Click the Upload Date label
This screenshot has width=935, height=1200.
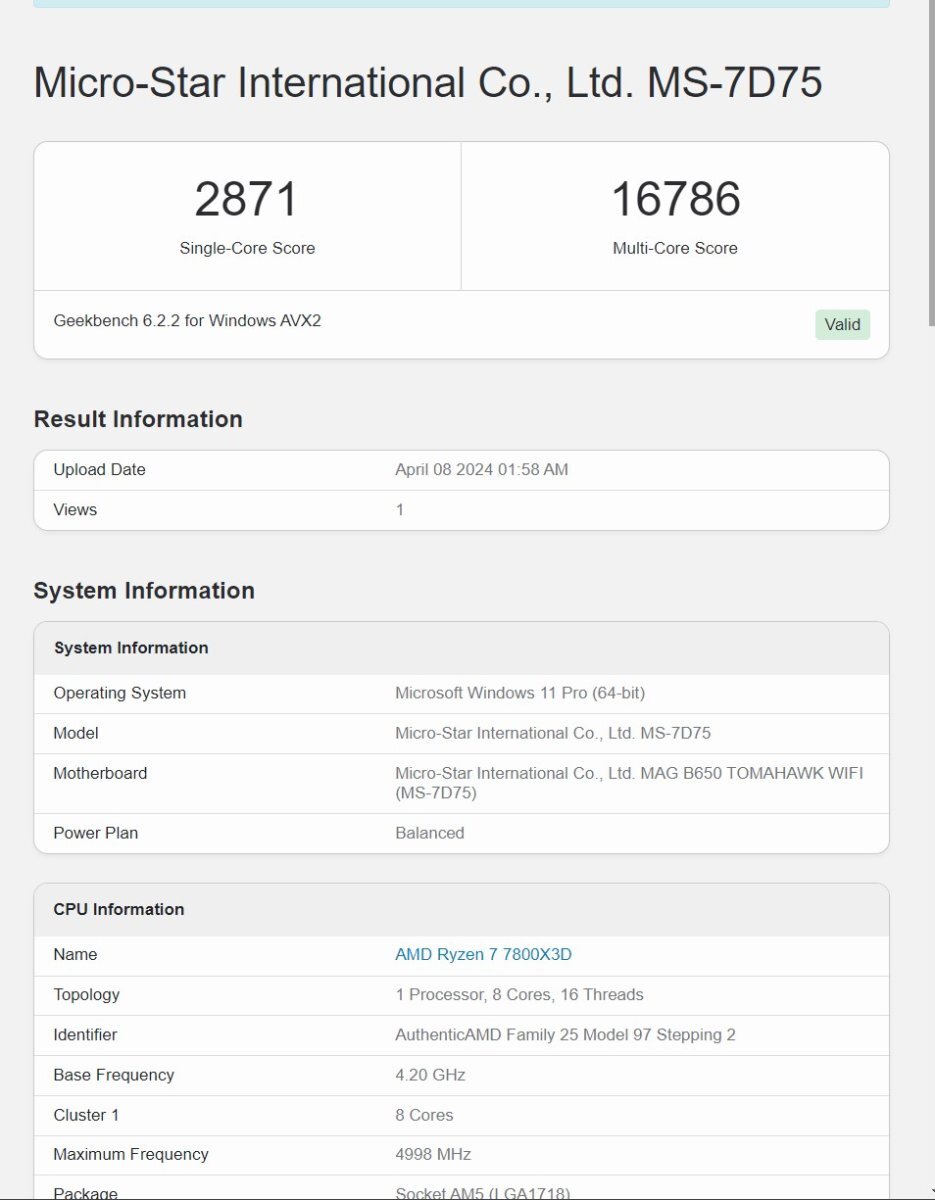[x=99, y=470]
